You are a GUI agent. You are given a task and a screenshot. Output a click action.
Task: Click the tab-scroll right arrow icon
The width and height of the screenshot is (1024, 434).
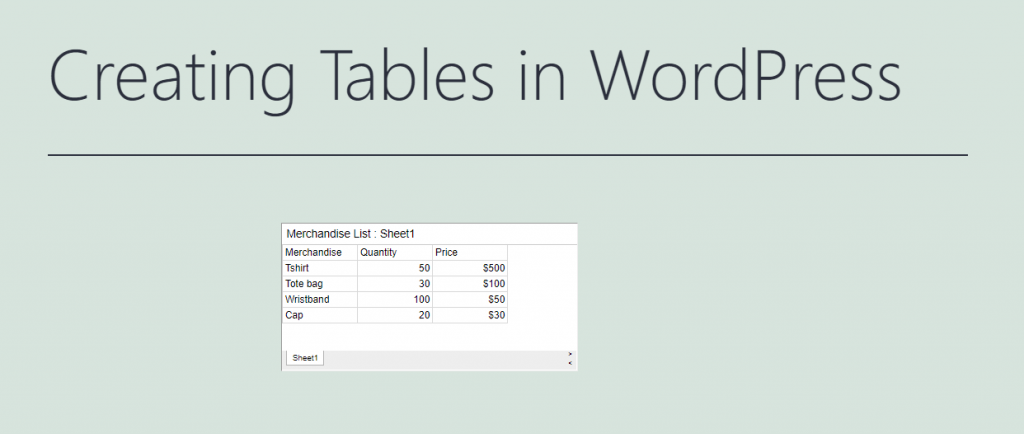click(x=570, y=353)
